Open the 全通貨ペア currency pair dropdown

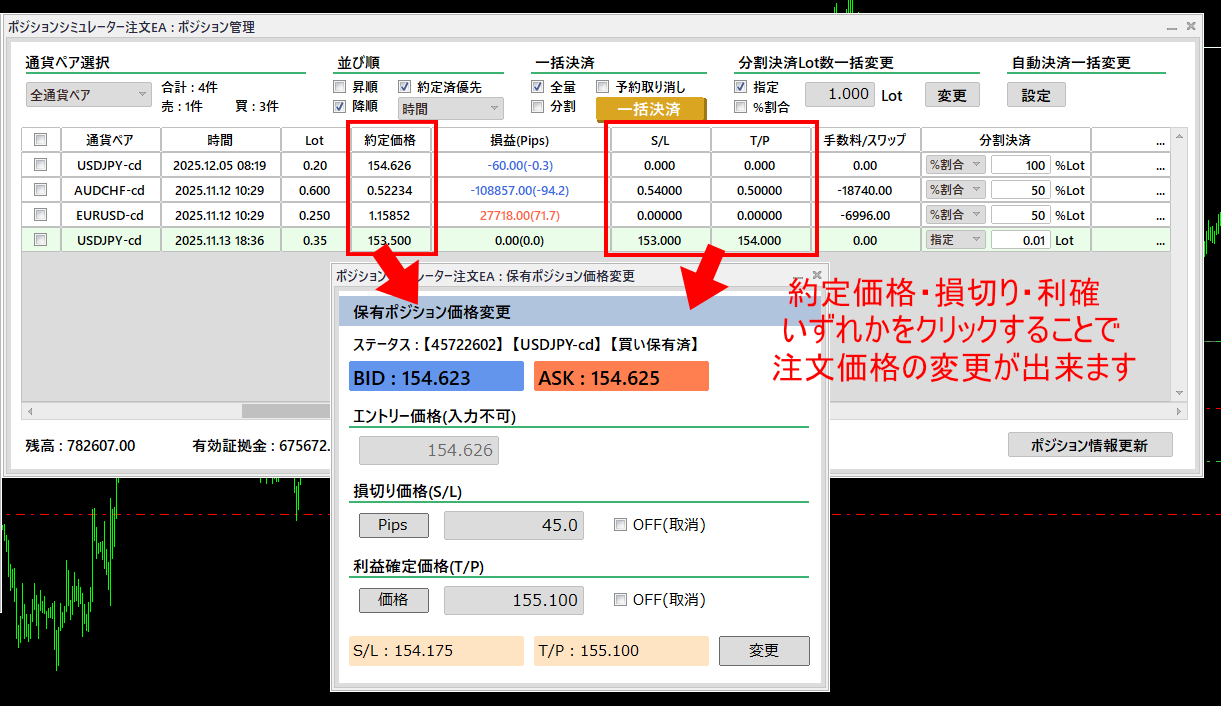click(88, 95)
